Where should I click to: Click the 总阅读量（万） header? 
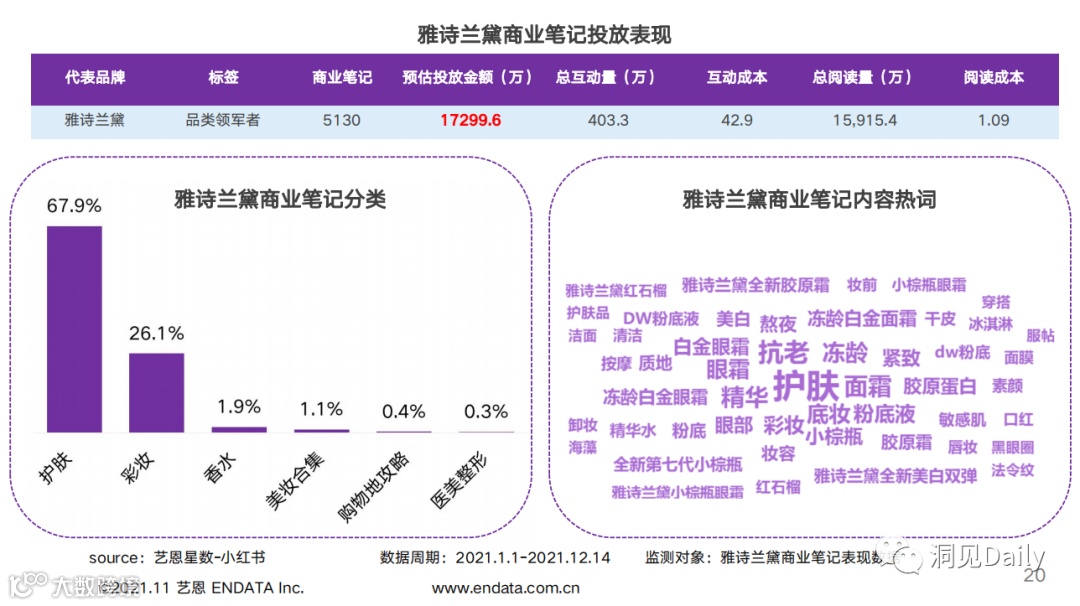coord(862,77)
